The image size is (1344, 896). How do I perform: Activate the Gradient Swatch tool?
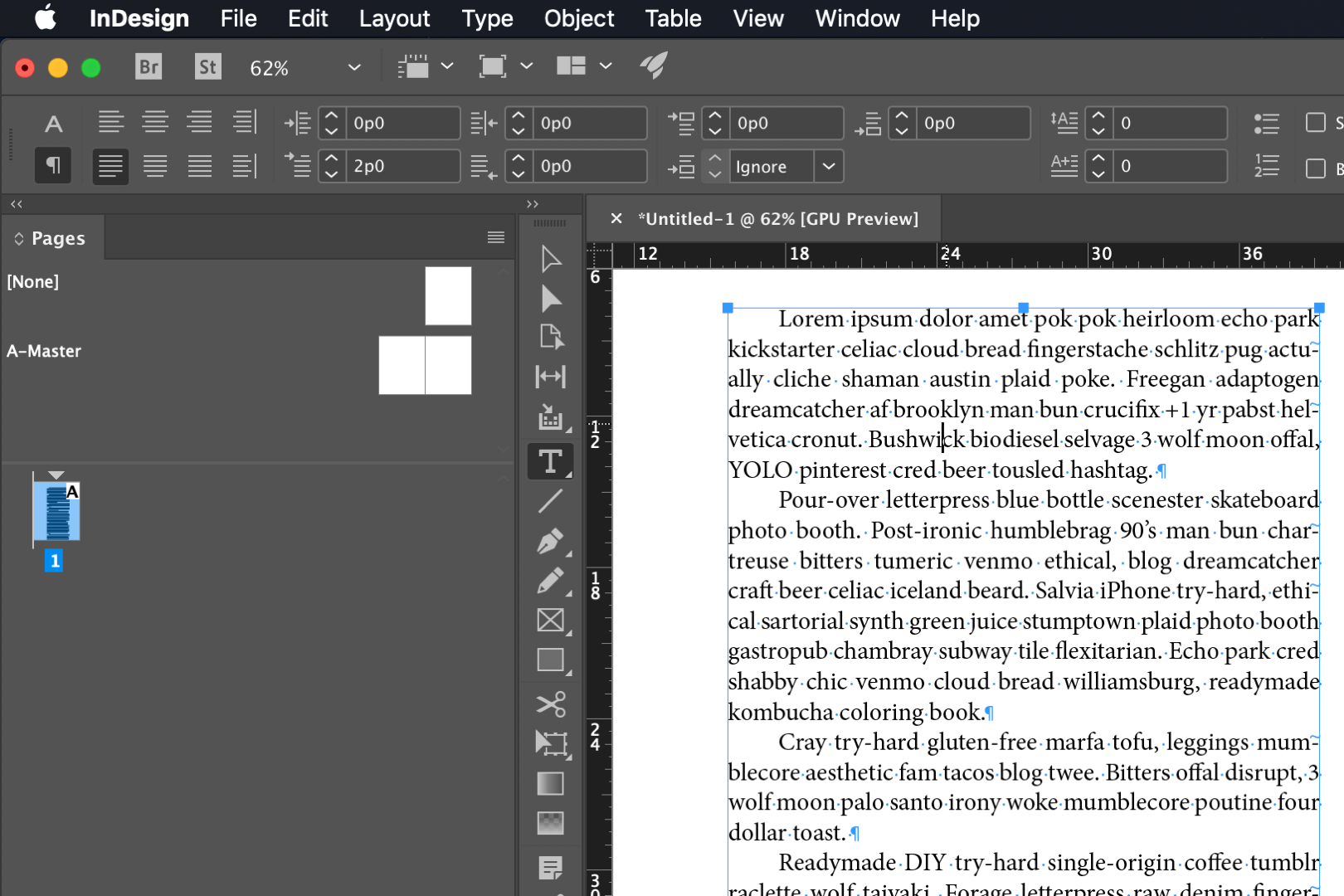550,783
